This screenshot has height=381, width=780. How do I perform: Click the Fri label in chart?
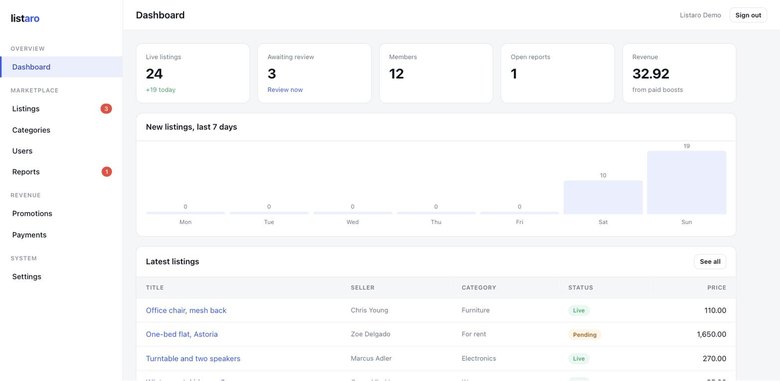[x=519, y=222]
